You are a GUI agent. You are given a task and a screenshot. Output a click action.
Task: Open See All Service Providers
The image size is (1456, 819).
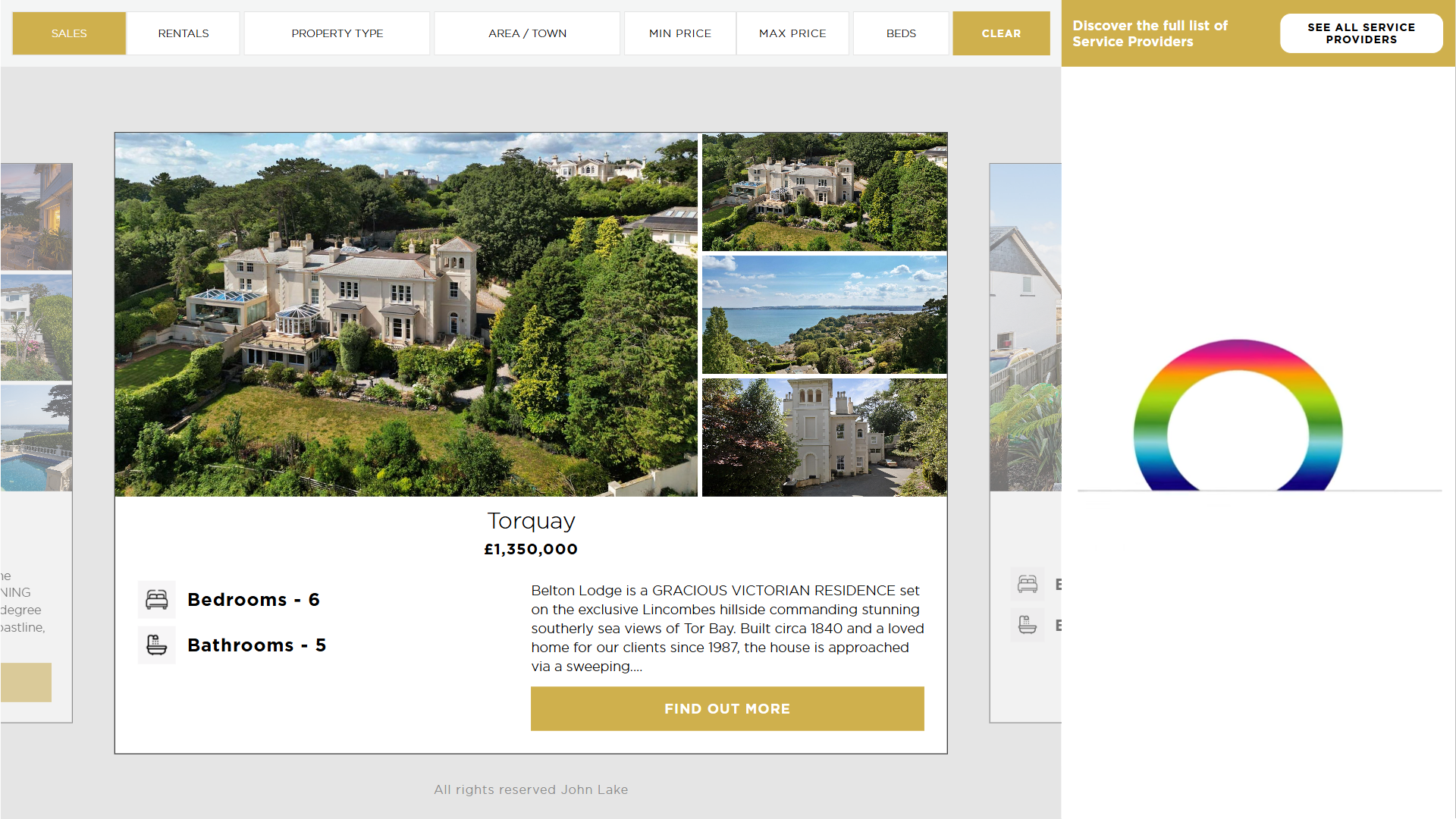1361,33
